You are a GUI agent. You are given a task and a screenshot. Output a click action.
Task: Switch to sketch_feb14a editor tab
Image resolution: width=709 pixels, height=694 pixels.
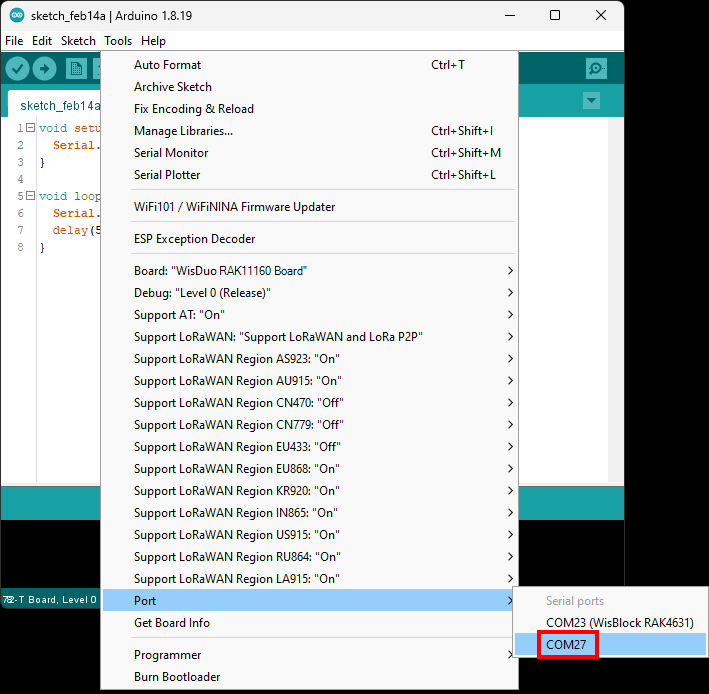click(54, 106)
